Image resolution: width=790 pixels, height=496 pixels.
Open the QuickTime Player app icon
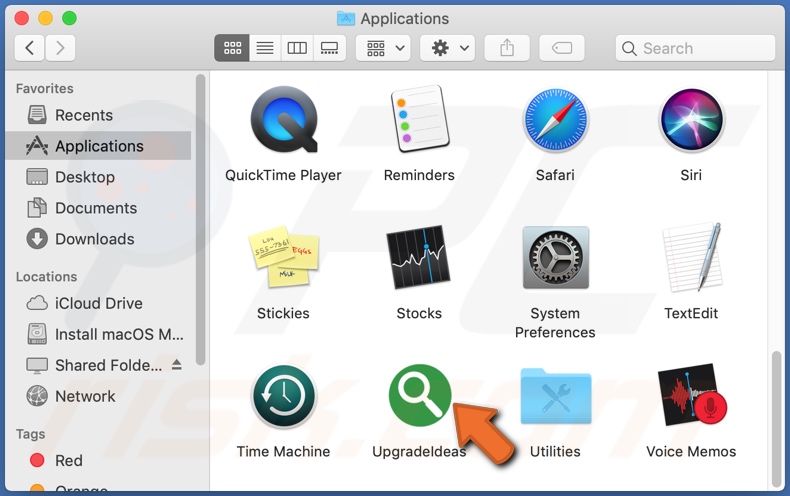pyautogui.click(x=284, y=120)
